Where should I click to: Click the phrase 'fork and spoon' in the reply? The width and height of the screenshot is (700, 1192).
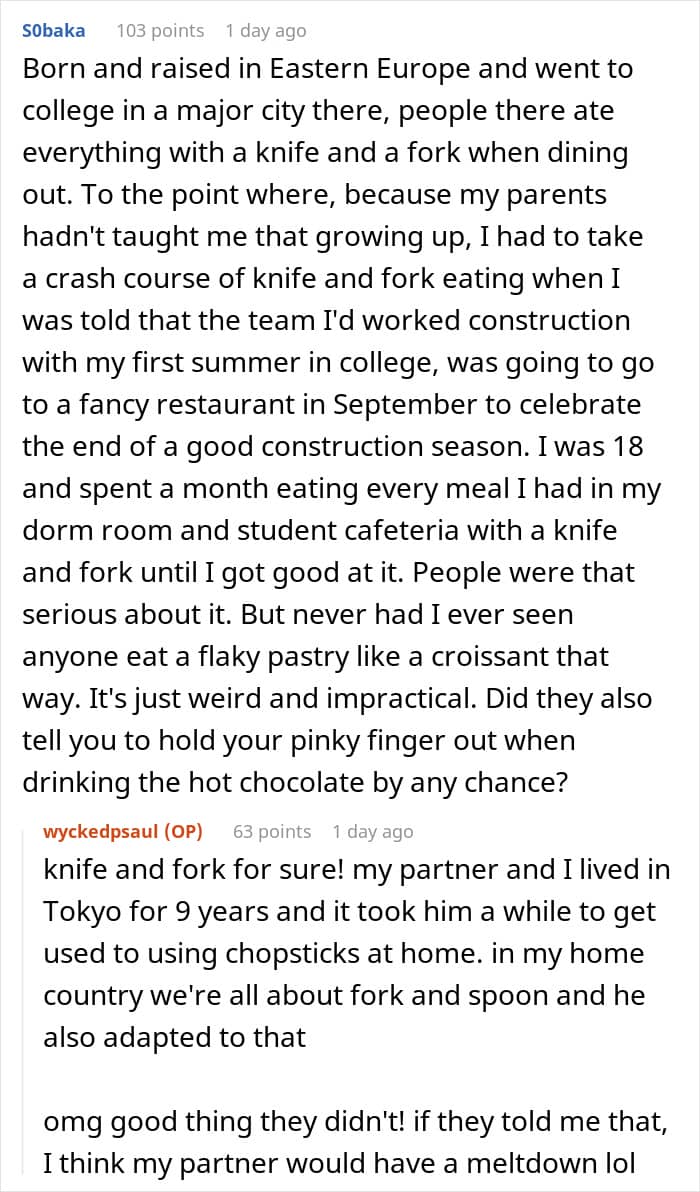(x=412, y=995)
